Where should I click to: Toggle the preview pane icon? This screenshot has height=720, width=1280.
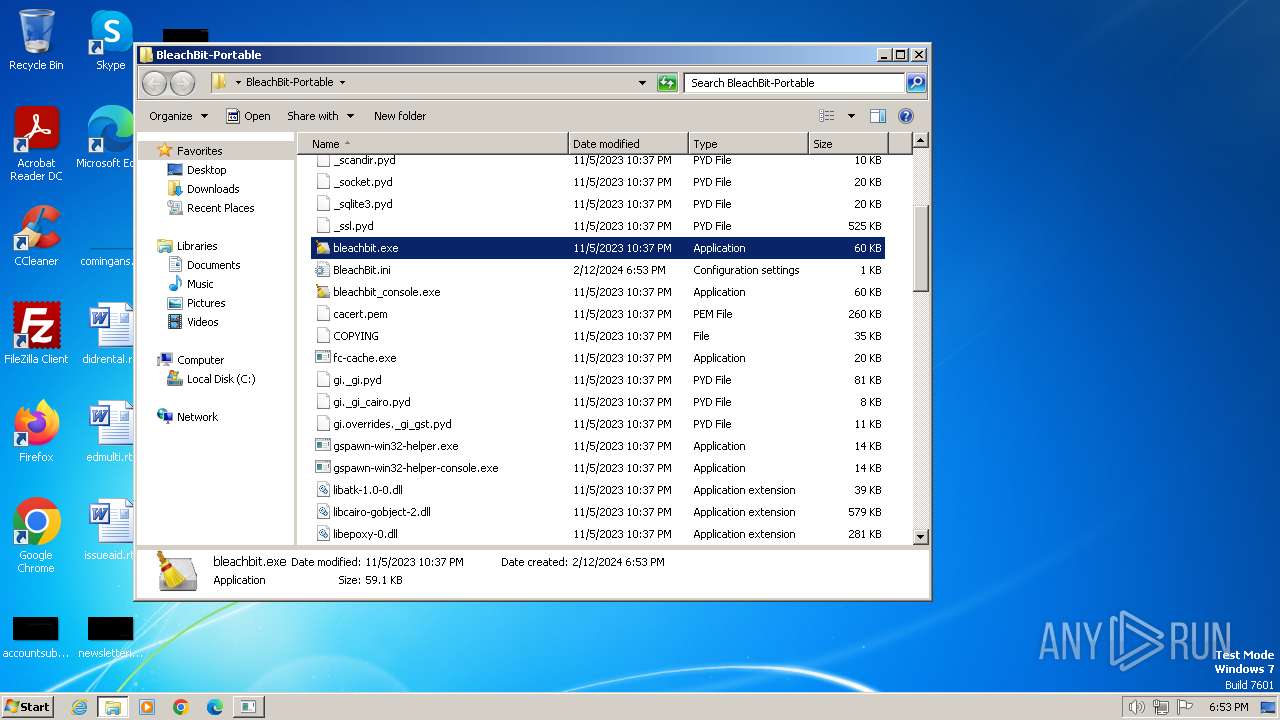click(878, 116)
